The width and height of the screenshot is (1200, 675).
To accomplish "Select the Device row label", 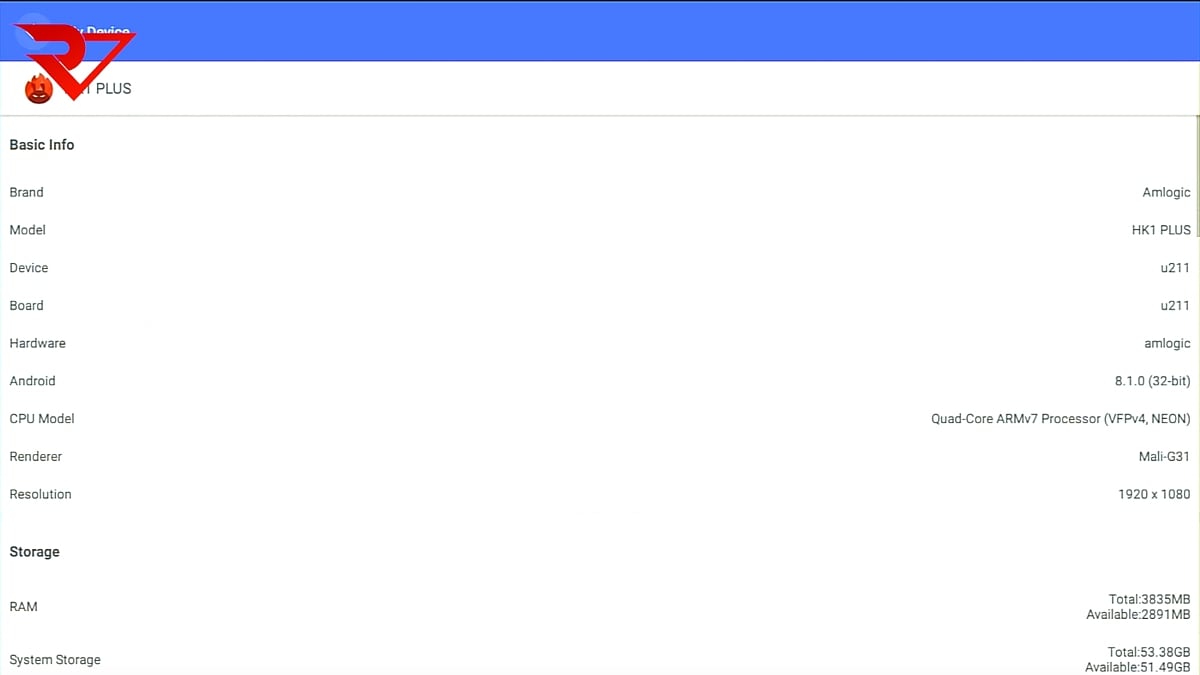I will (x=29, y=268).
